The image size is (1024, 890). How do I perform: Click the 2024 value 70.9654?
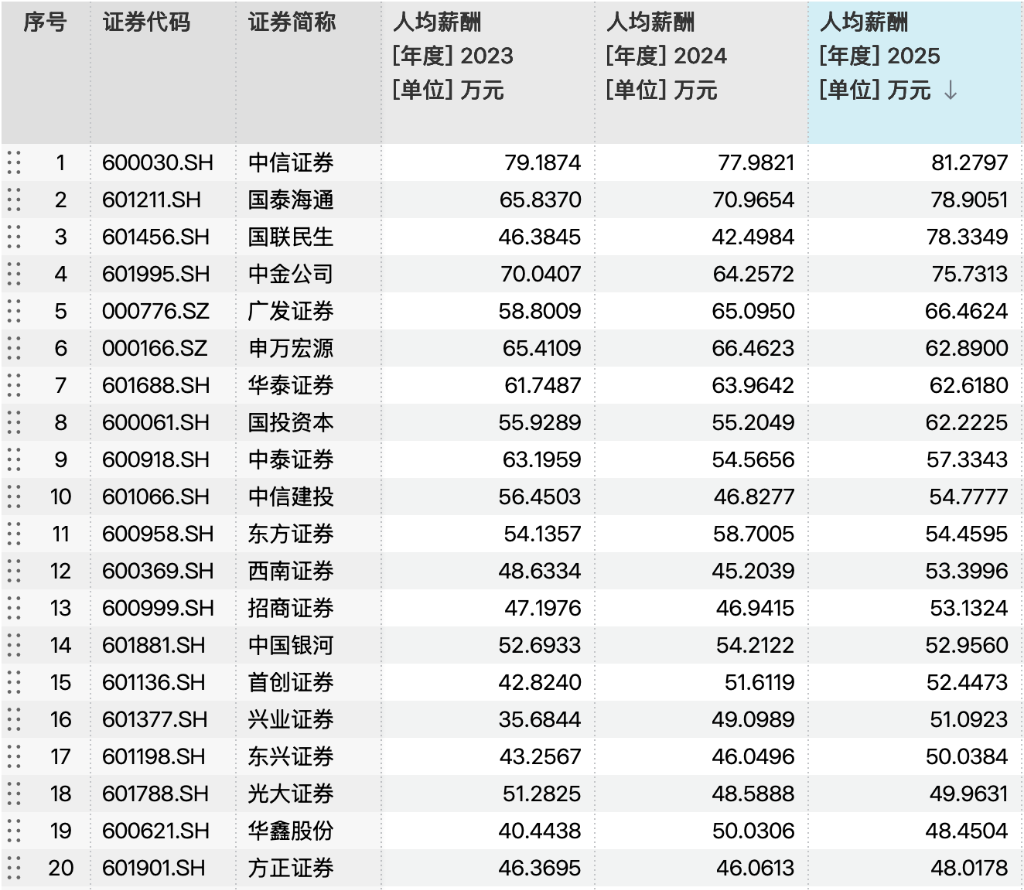[754, 200]
